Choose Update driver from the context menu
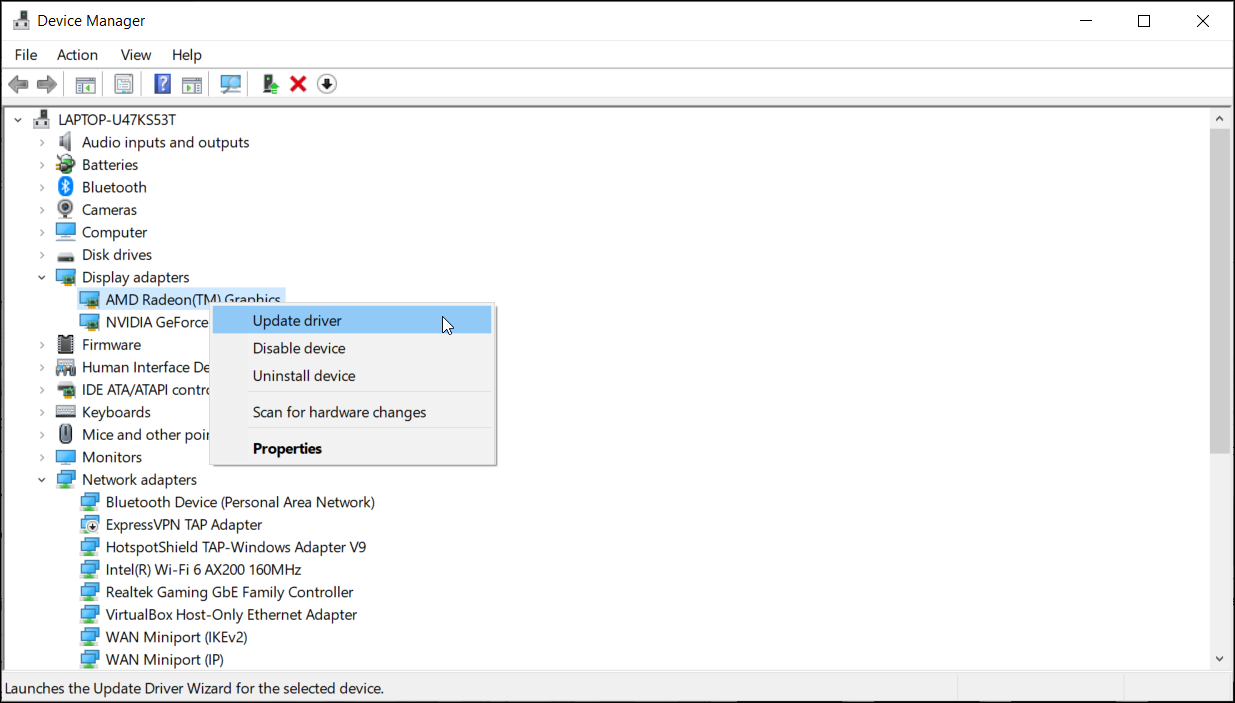This screenshot has height=703, width=1235. point(297,320)
